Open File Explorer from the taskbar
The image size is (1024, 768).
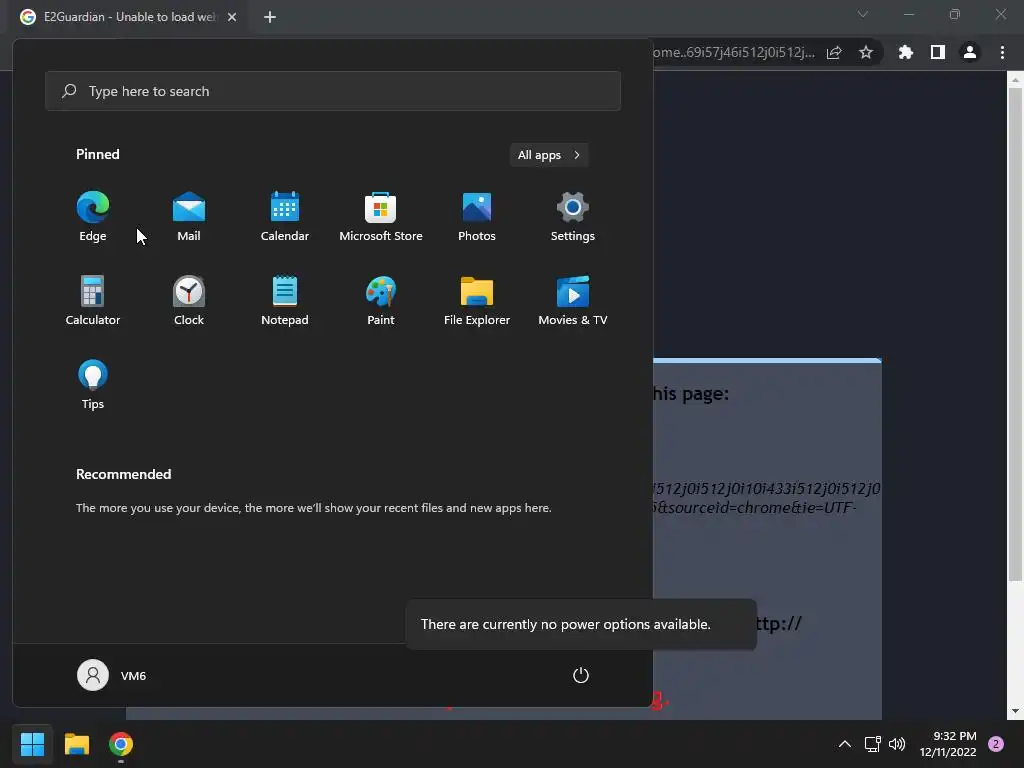(76, 744)
